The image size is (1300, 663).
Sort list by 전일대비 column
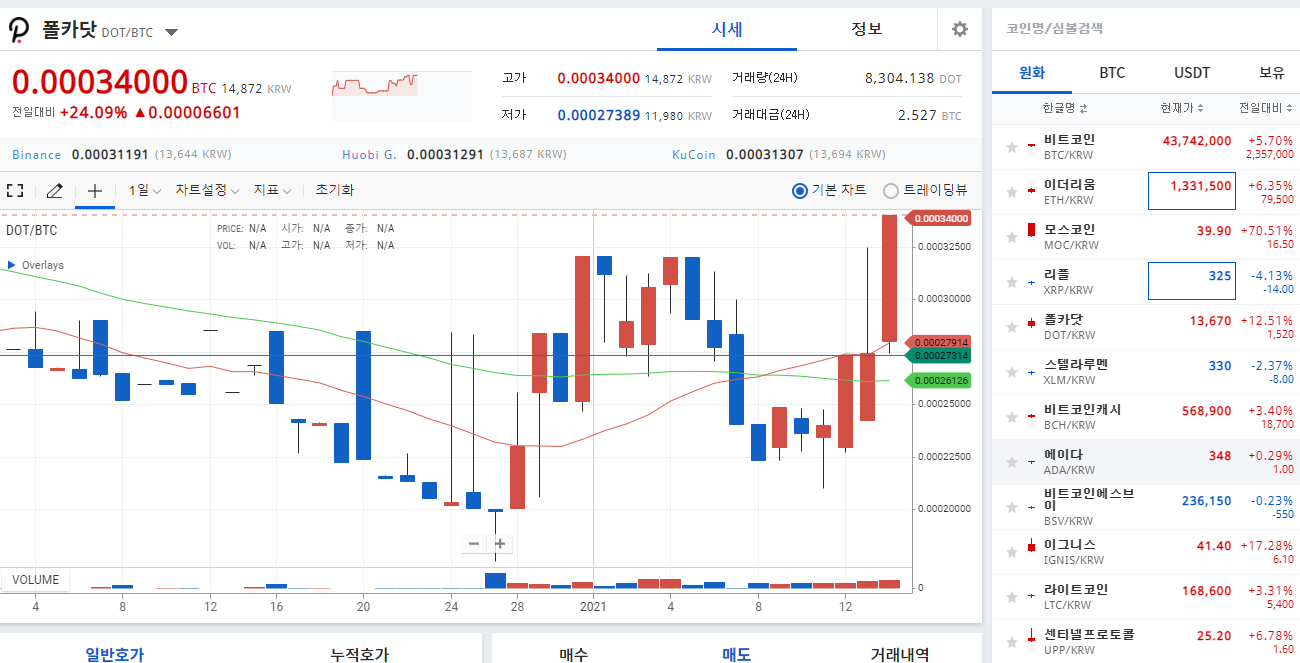1264,108
